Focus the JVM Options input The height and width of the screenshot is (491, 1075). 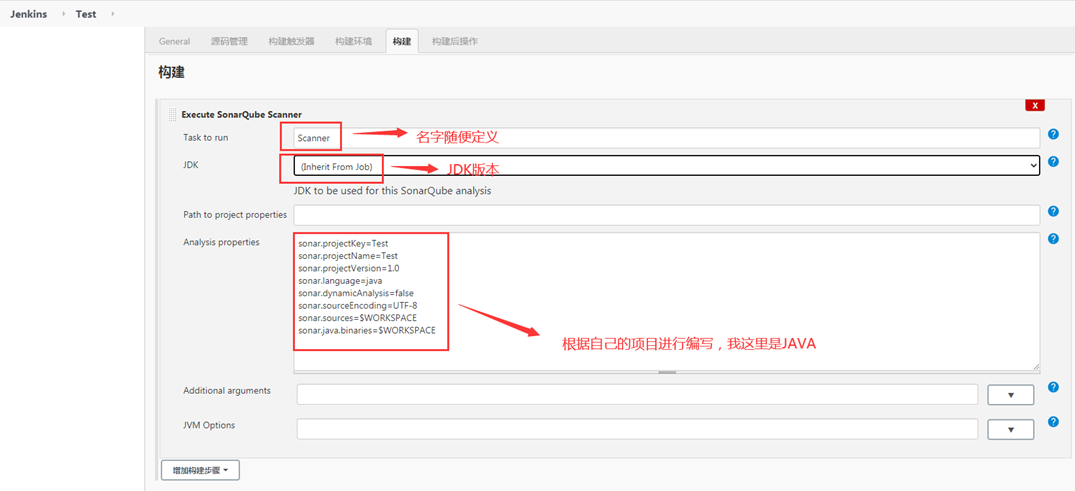click(x=638, y=429)
